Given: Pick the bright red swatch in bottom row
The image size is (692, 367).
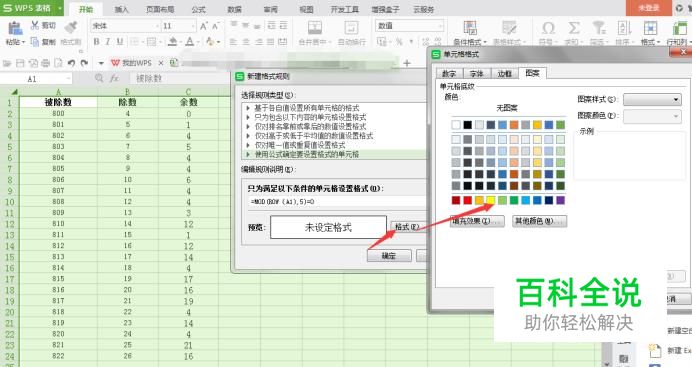Looking at the screenshot, I should click(467, 201).
